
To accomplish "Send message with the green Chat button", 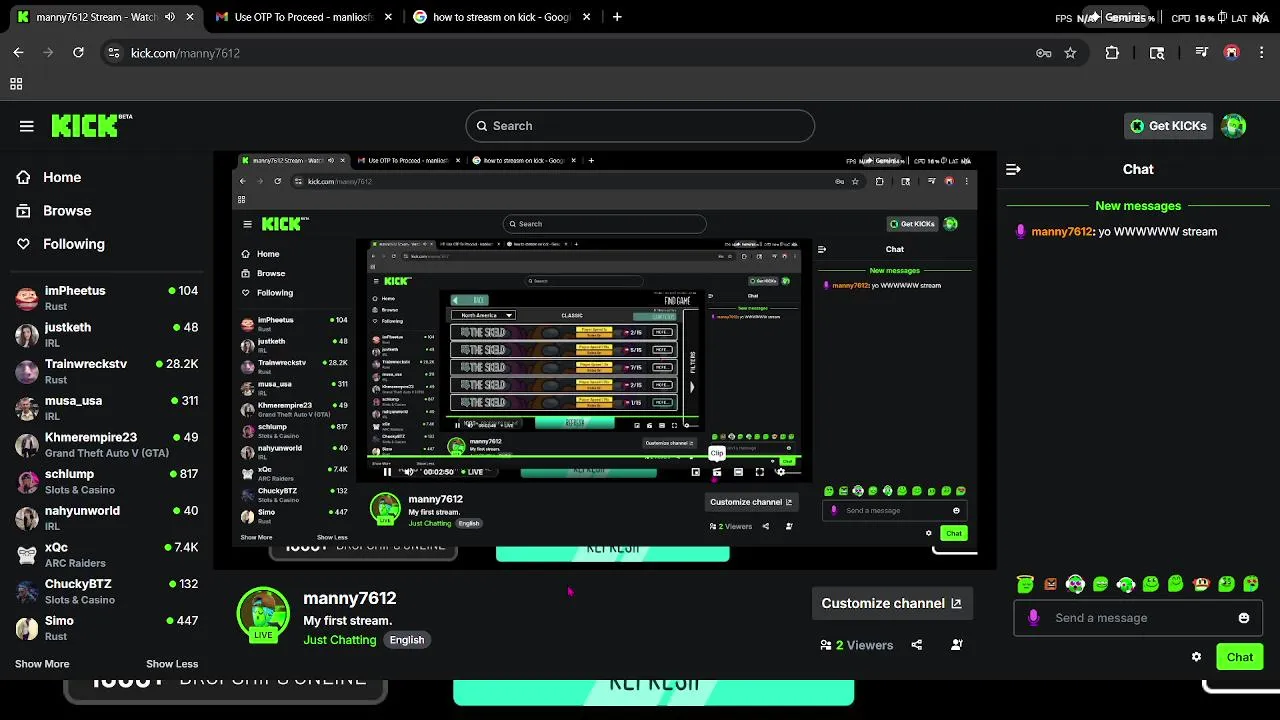I will [x=1240, y=657].
